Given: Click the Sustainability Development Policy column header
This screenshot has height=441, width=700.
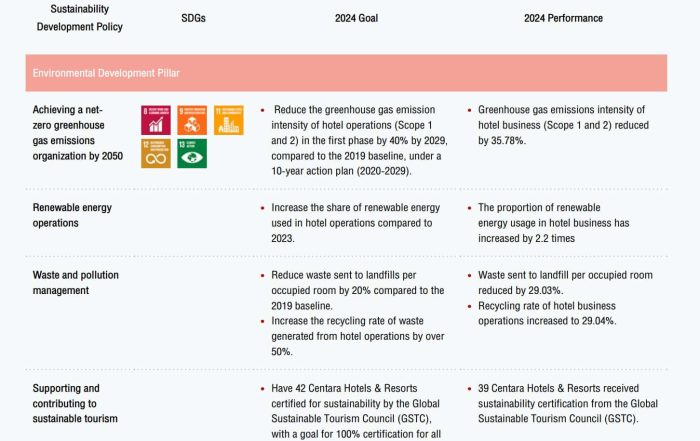Looking at the screenshot, I should point(79,18).
